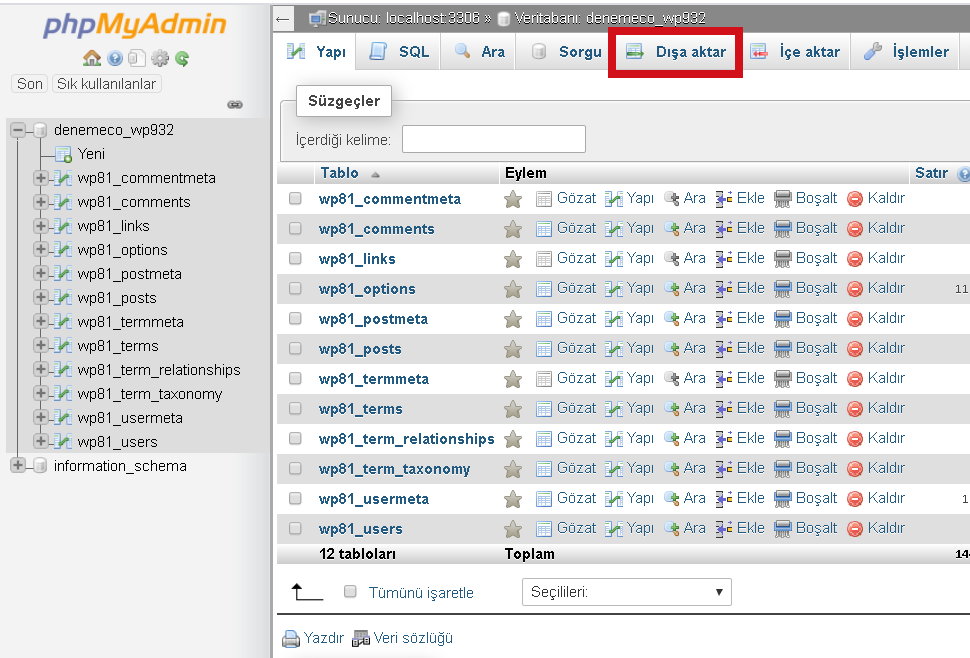Click the phpMyAdmin logo
Image resolution: width=970 pixels, height=658 pixels.
coord(135,25)
